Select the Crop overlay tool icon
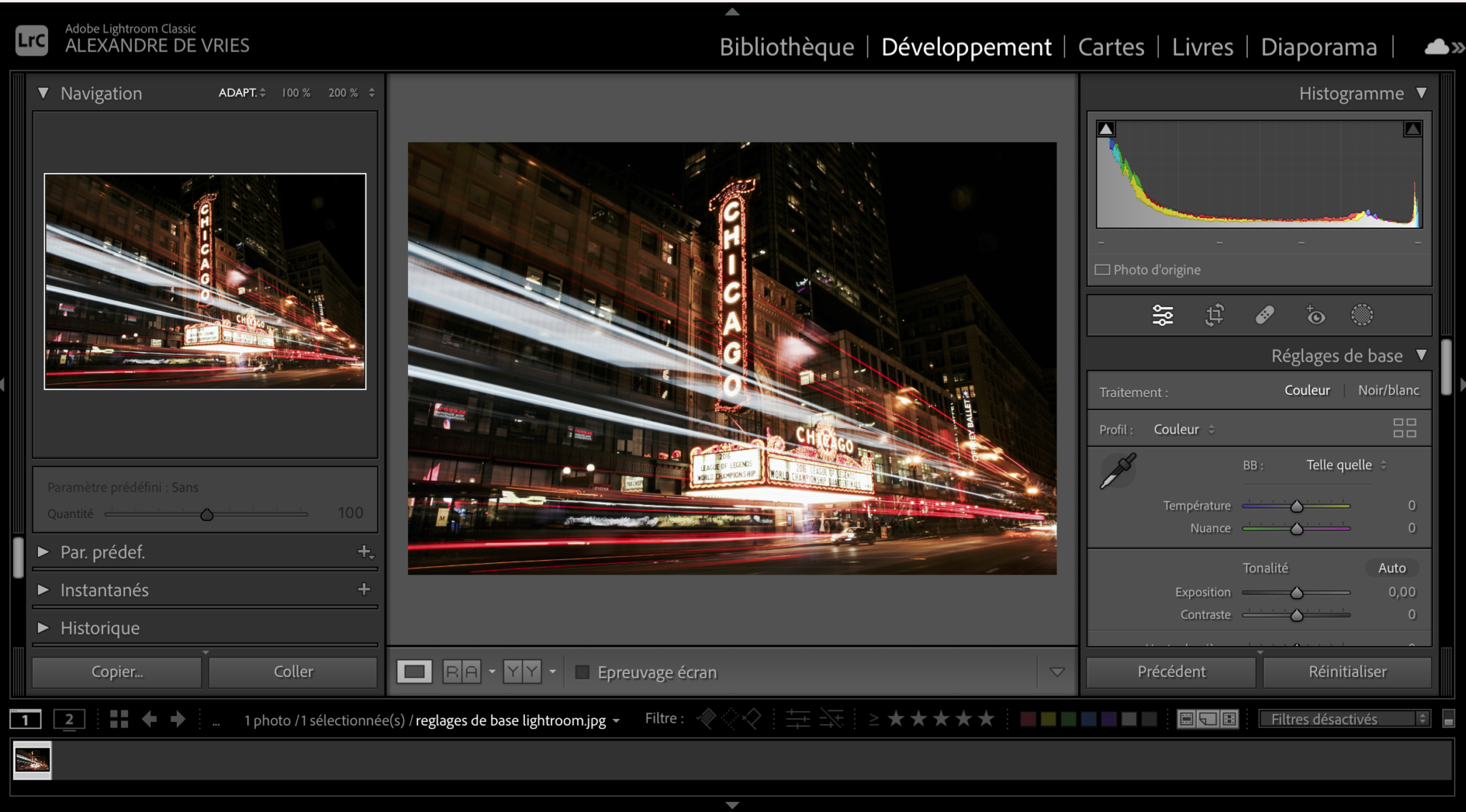Image resolution: width=1466 pixels, height=812 pixels. click(1214, 315)
